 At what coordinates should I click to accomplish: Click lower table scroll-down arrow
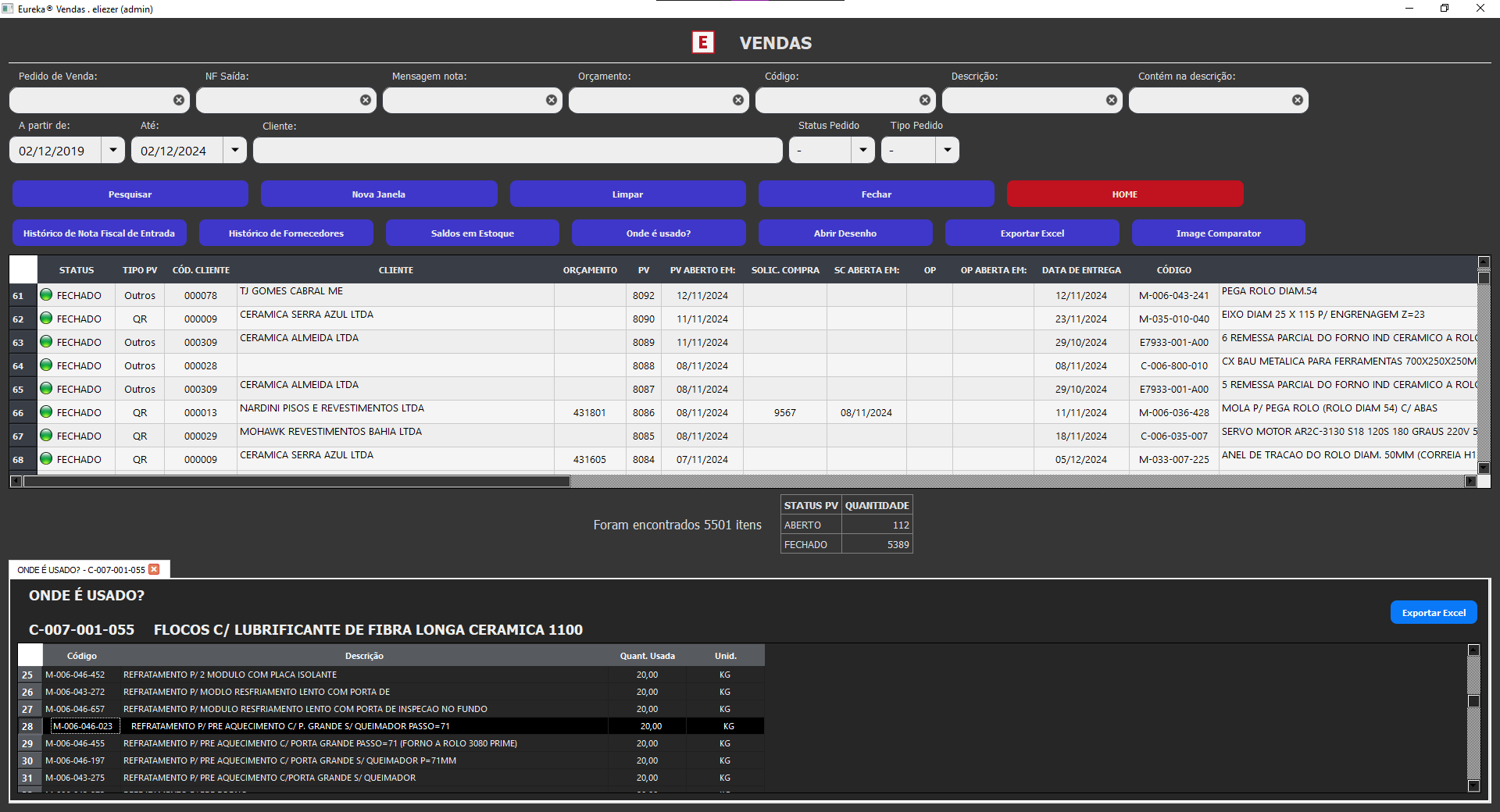[x=1473, y=785]
